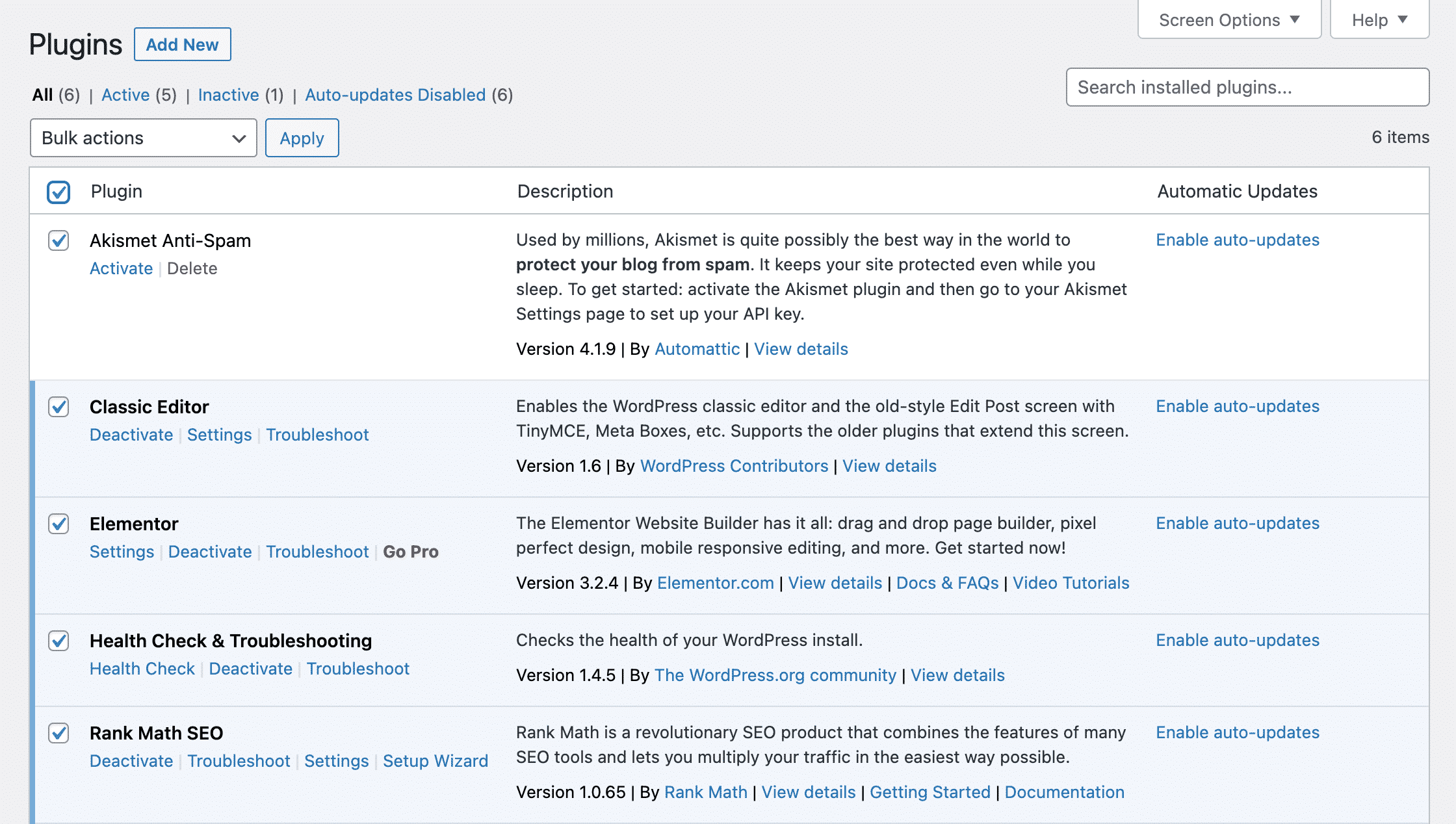Screen dimensions: 1456x824
Task: Filter plugins by Inactive
Action: click(228, 95)
